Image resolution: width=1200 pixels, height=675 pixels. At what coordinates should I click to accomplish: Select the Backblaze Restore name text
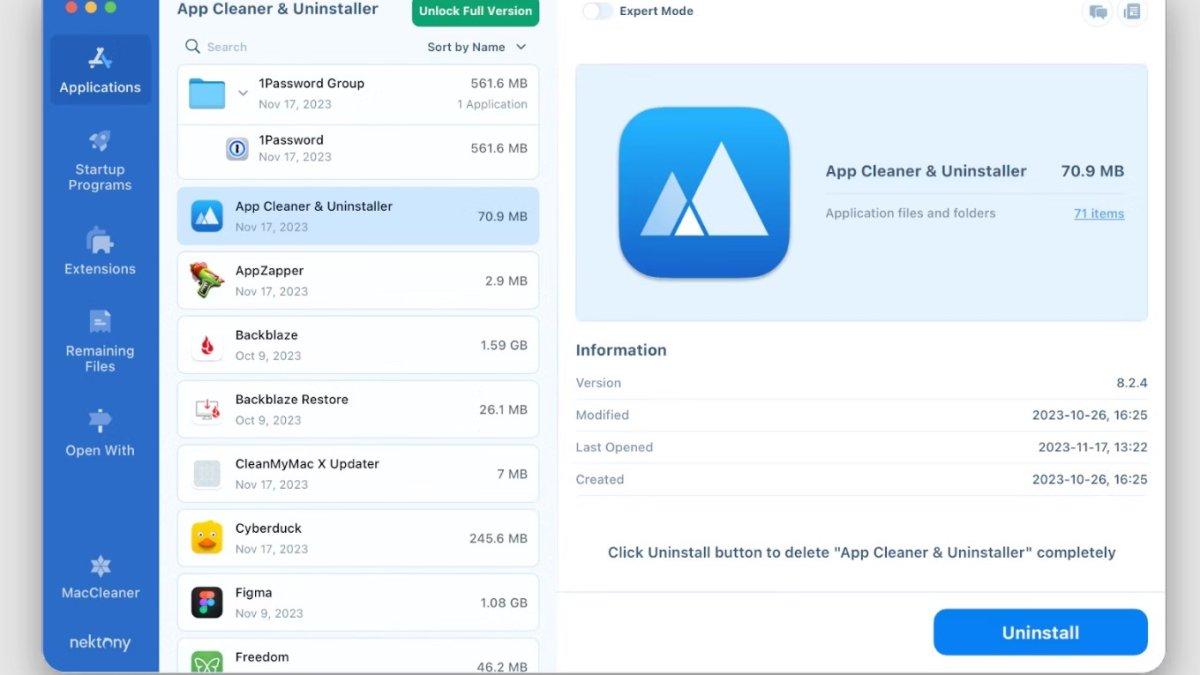[292, 399]
